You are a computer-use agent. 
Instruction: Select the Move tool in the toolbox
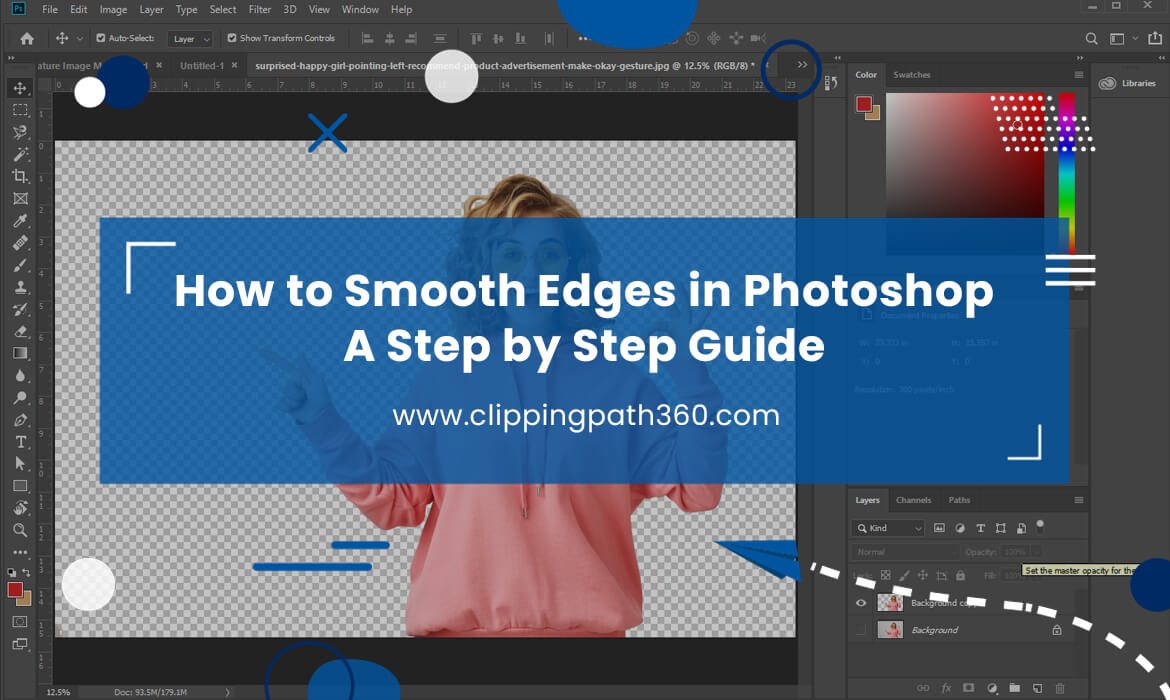pyautogui.click(x=20, y=88)
